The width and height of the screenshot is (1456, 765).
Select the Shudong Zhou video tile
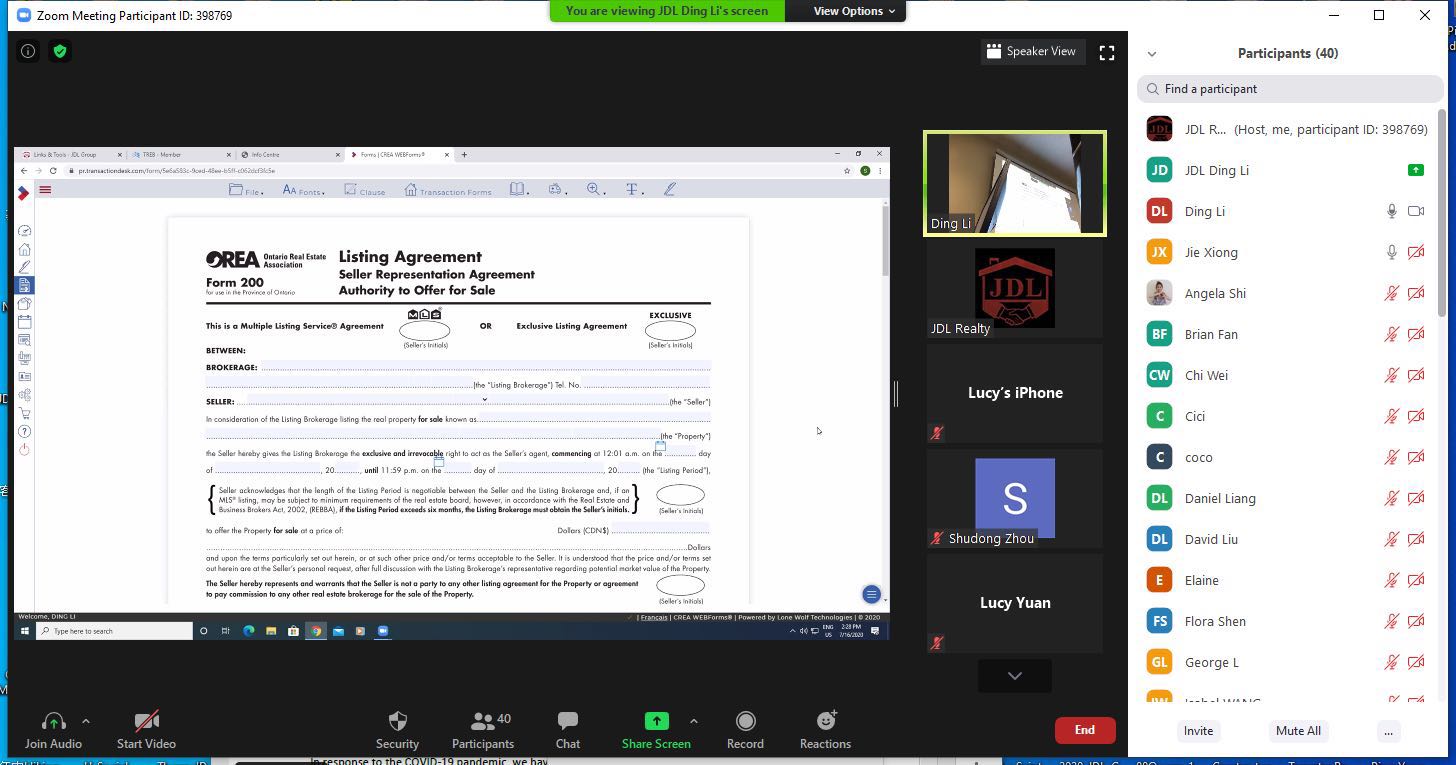coord(1015,498)
